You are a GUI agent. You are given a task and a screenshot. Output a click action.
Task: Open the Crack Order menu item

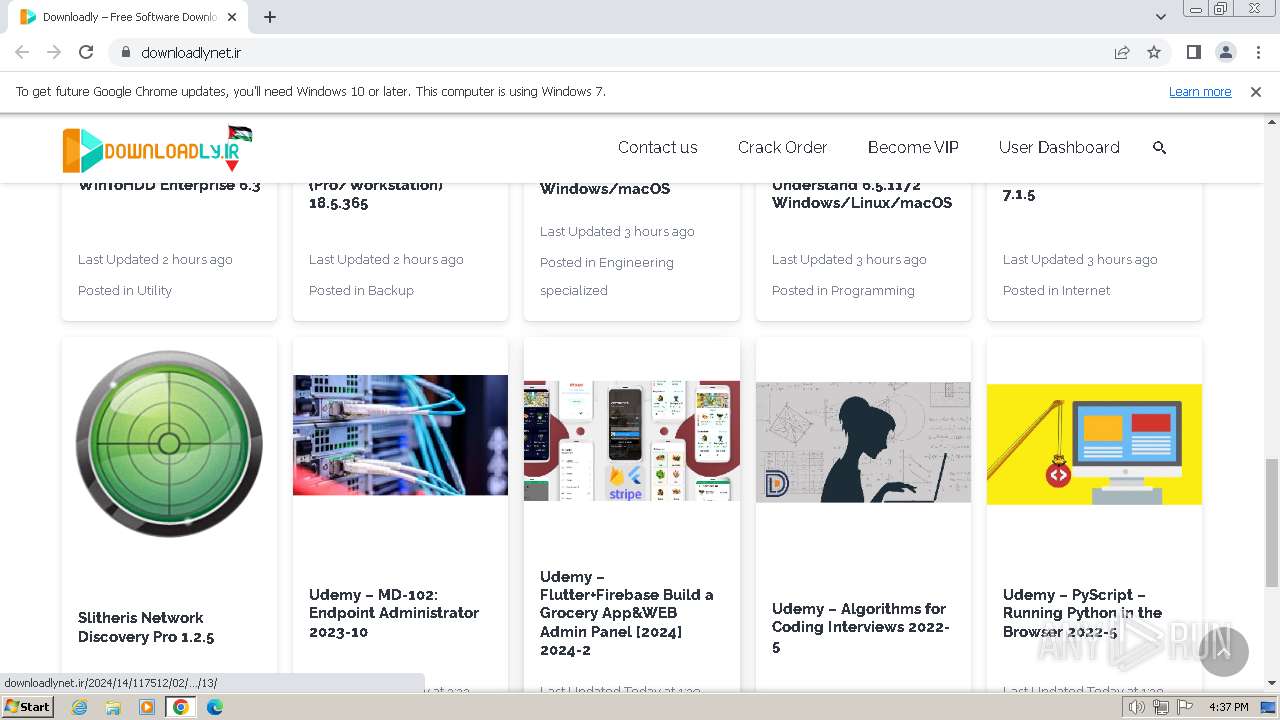pyautogui.click(x=782, y=147)
